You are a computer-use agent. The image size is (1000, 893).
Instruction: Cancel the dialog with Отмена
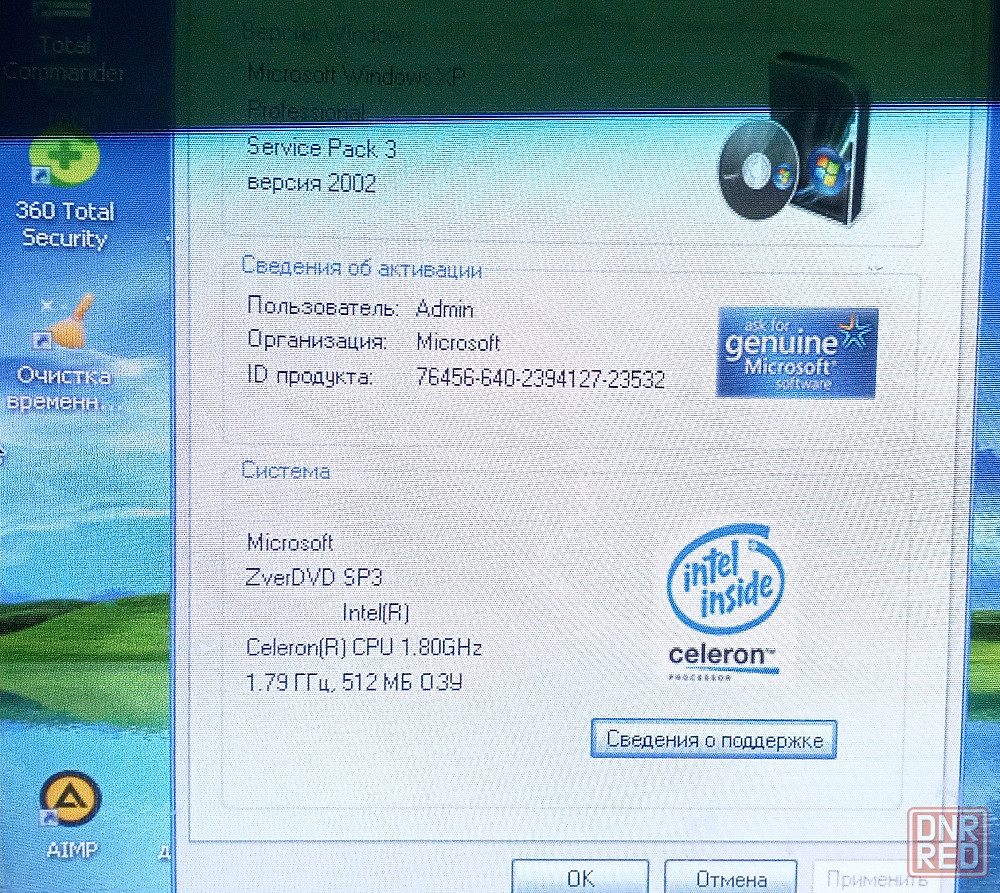(731, 879)
